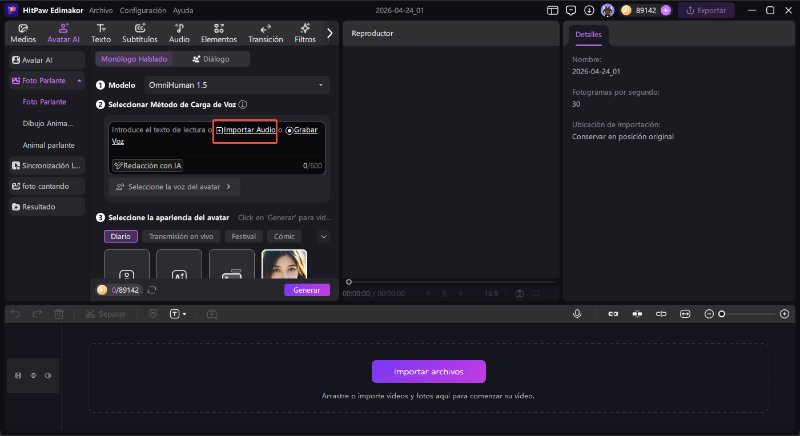Open the Audio tool
The width and height of the screenshot is (800, 436).
179,33
